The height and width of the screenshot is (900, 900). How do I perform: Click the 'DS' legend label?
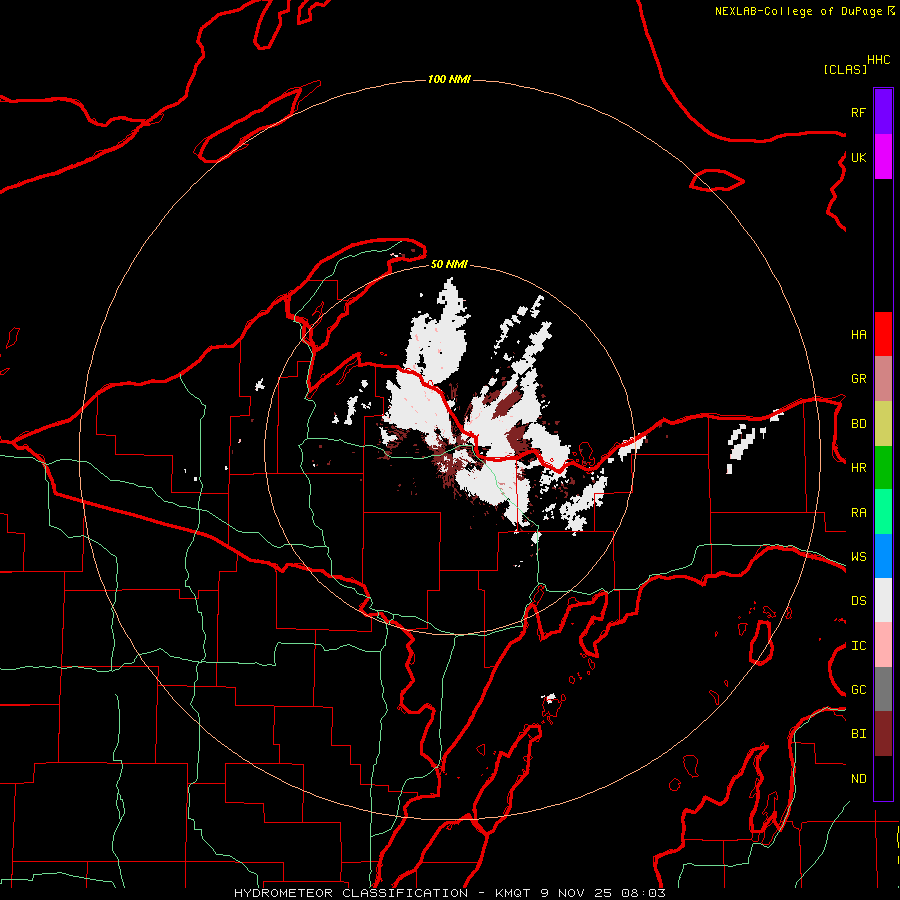click(858, 601)
